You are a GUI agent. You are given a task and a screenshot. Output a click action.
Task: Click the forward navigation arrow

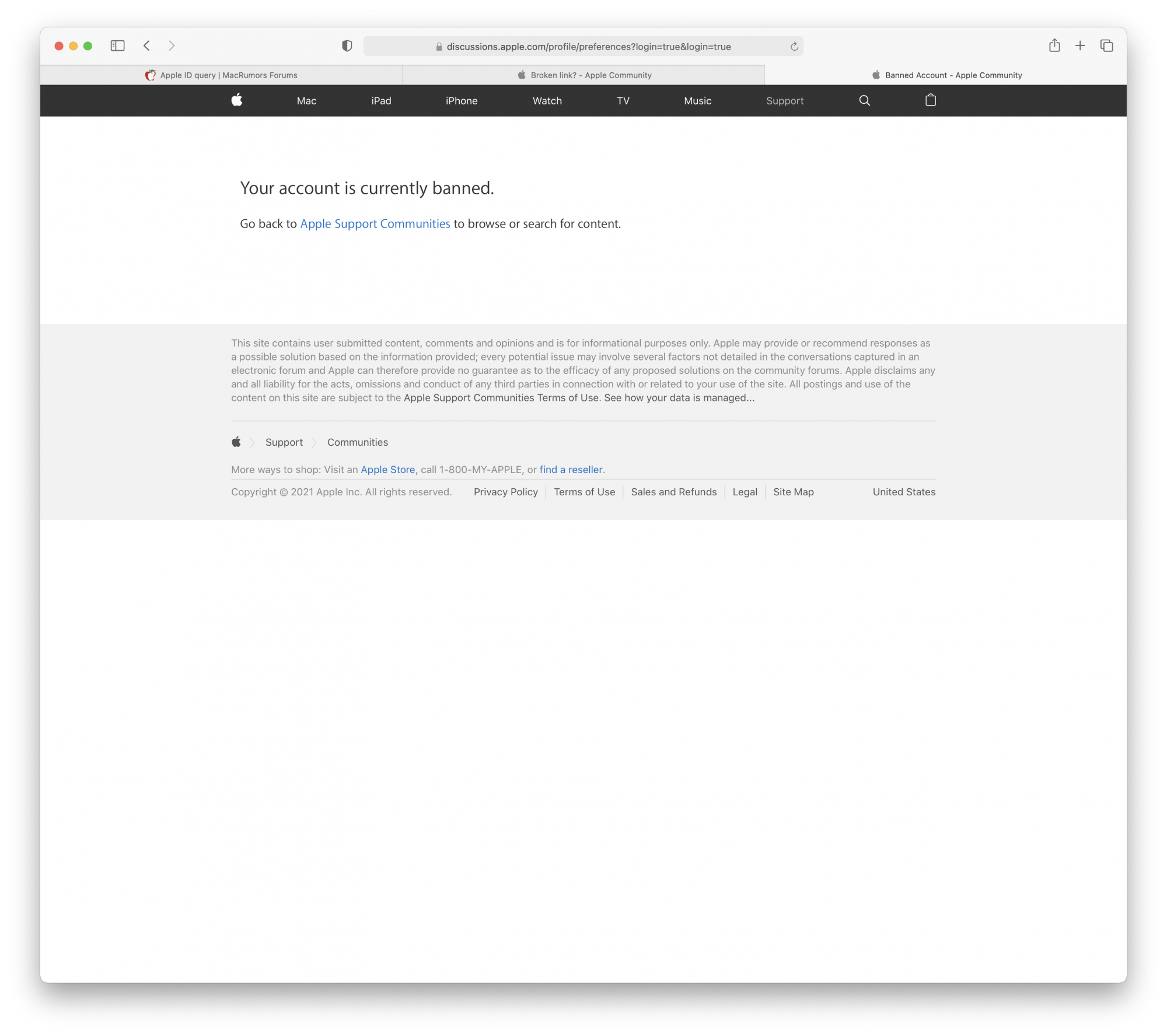click(172, 45)
